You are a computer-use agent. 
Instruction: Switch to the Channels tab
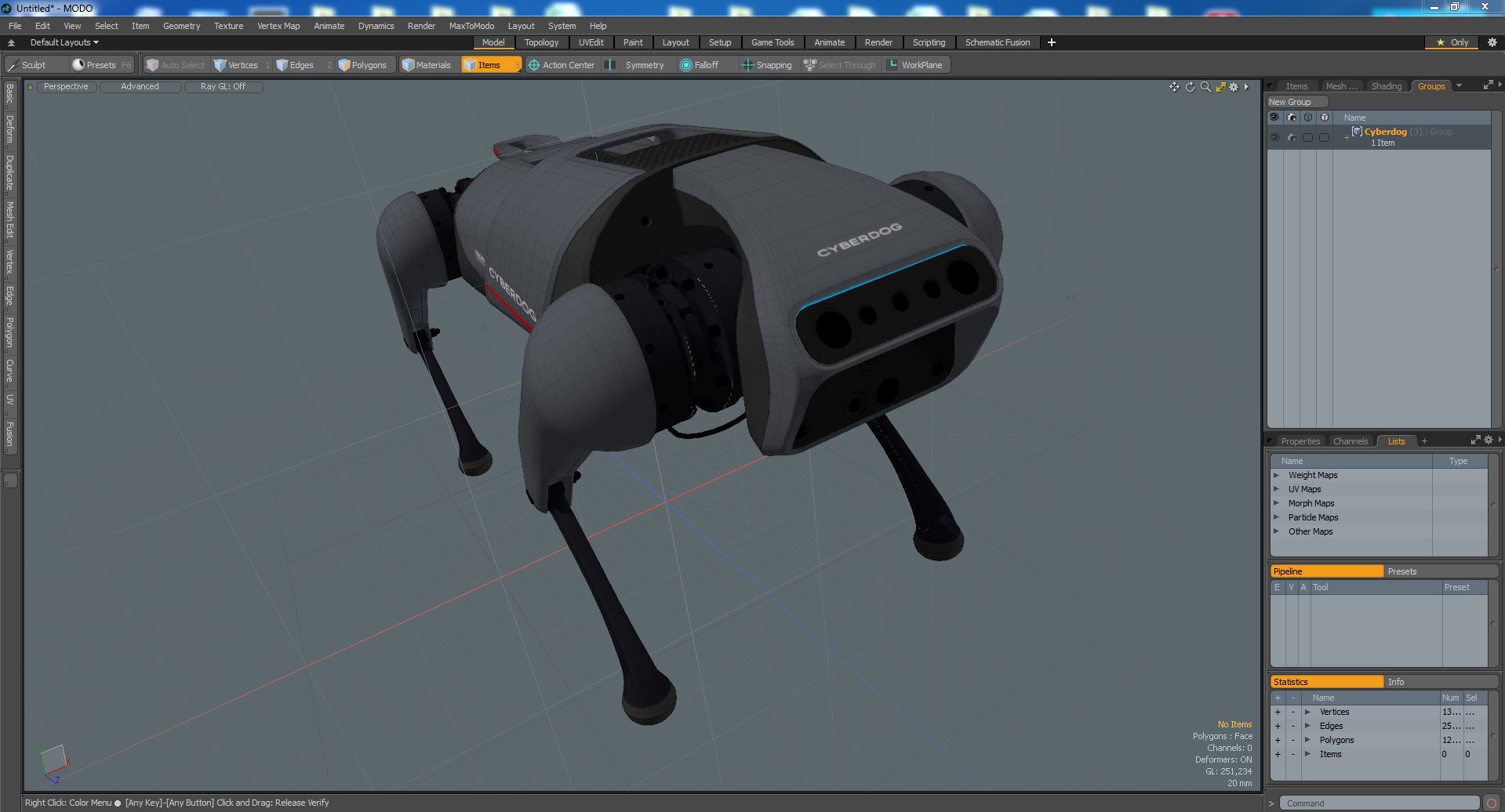(1350, 441)
